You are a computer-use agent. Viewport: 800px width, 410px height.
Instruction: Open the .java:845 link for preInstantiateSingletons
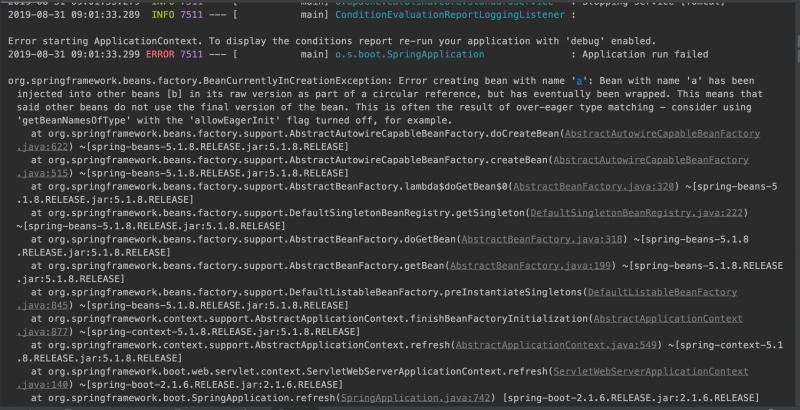[x=42, y=306]
